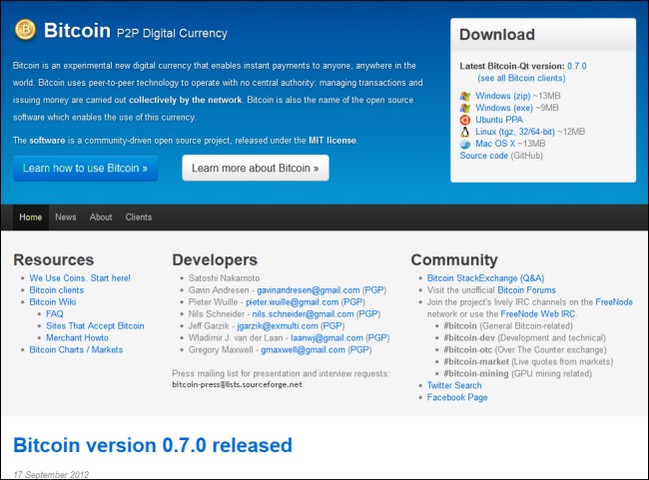This screenshot has height=480, width=649.
Task: Click the Mac OS X icon
Action: [x=465, y=144]
